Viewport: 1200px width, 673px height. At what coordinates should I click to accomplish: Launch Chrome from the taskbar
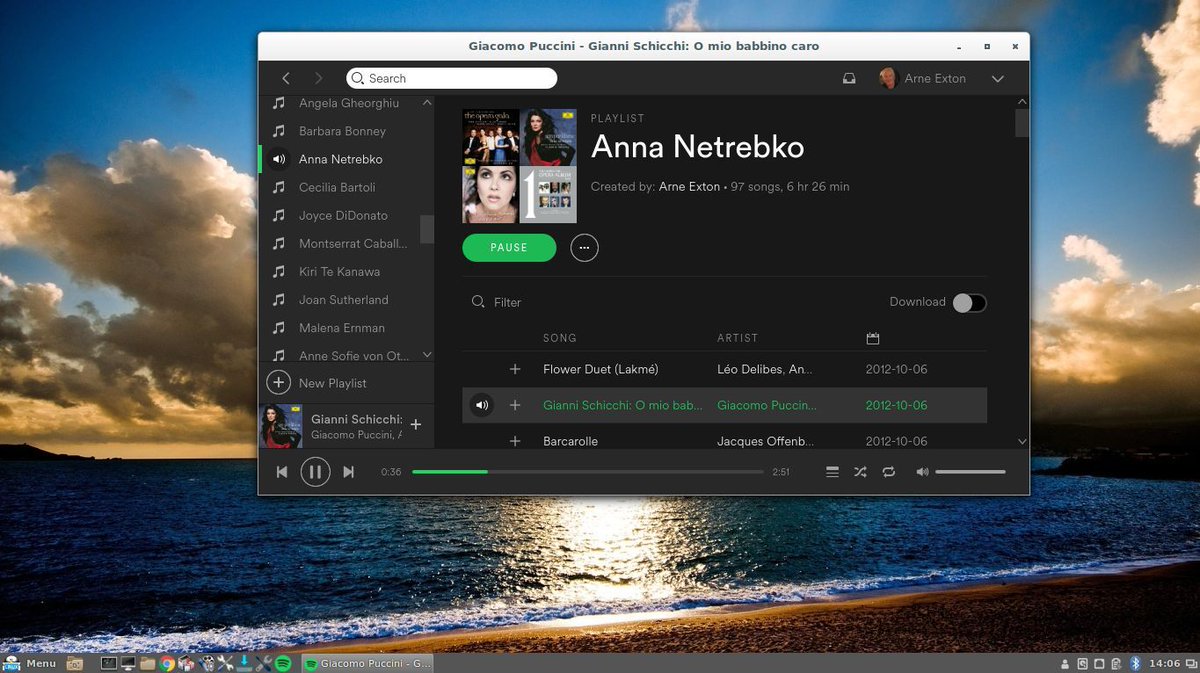click(167, 663)
